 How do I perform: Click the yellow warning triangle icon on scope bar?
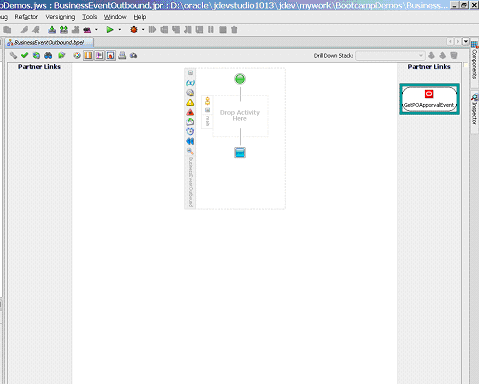[x=190, y=103]
